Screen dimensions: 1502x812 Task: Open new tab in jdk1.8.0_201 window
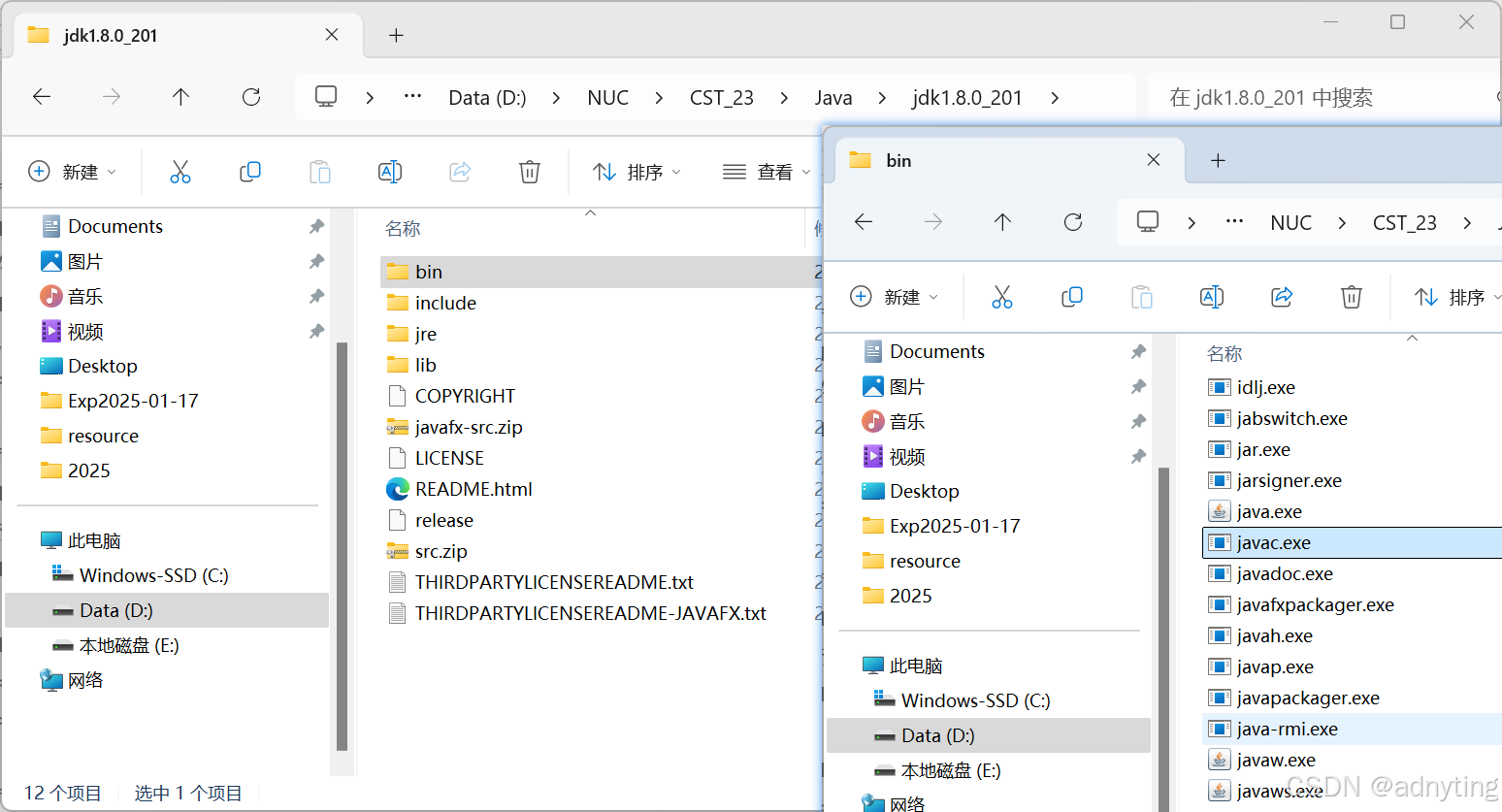pos(396,36)
